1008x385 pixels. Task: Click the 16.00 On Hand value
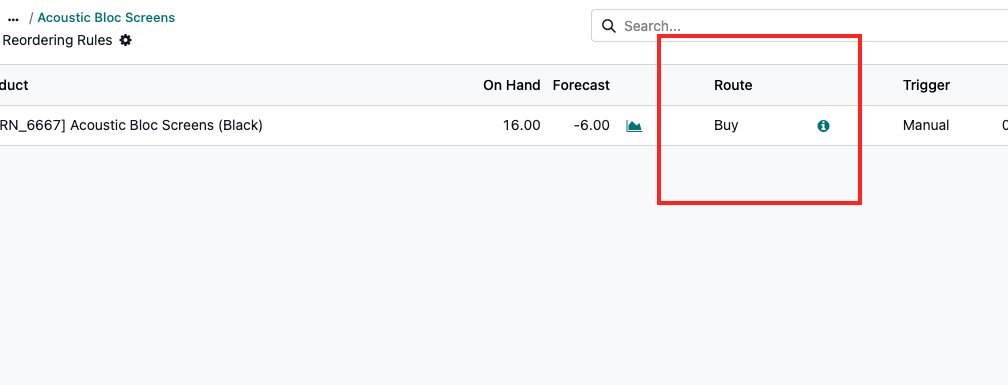(521, 125)
